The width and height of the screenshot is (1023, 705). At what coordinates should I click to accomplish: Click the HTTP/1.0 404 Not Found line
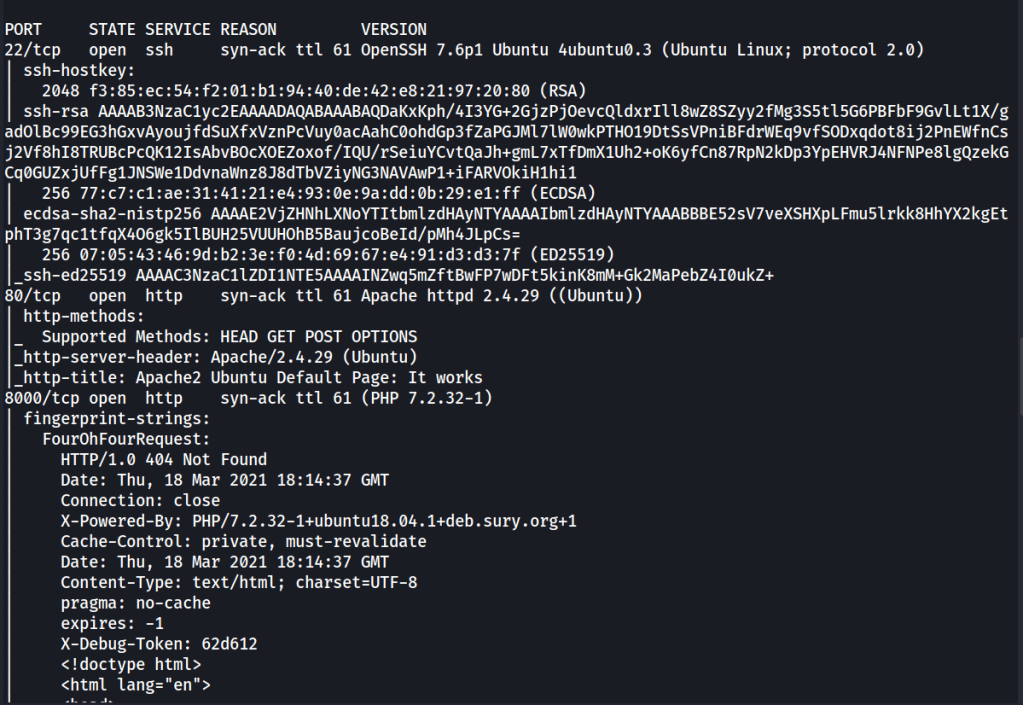[164, 460]
